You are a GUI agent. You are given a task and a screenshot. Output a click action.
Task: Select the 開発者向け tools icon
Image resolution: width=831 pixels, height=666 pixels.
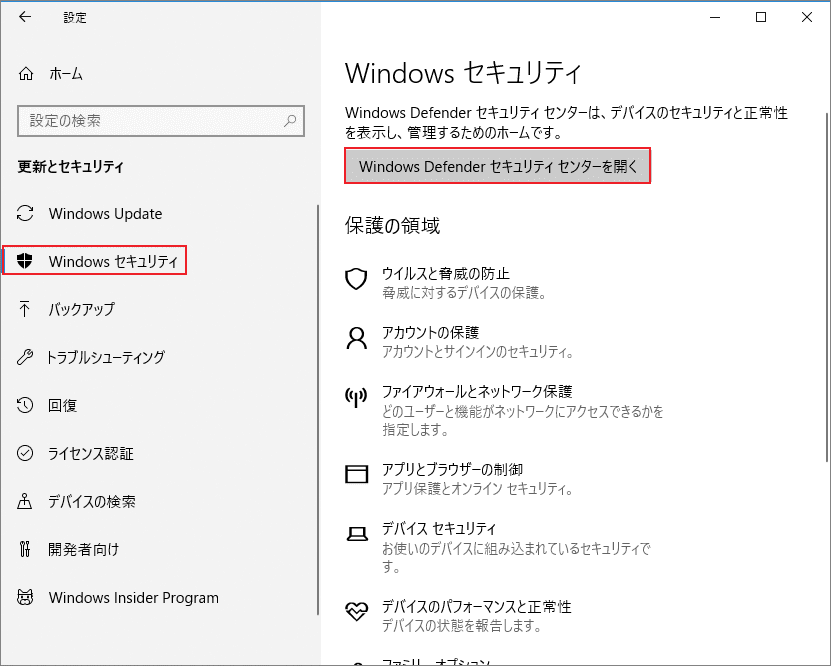pyautogui.click(x=27, y=549)
